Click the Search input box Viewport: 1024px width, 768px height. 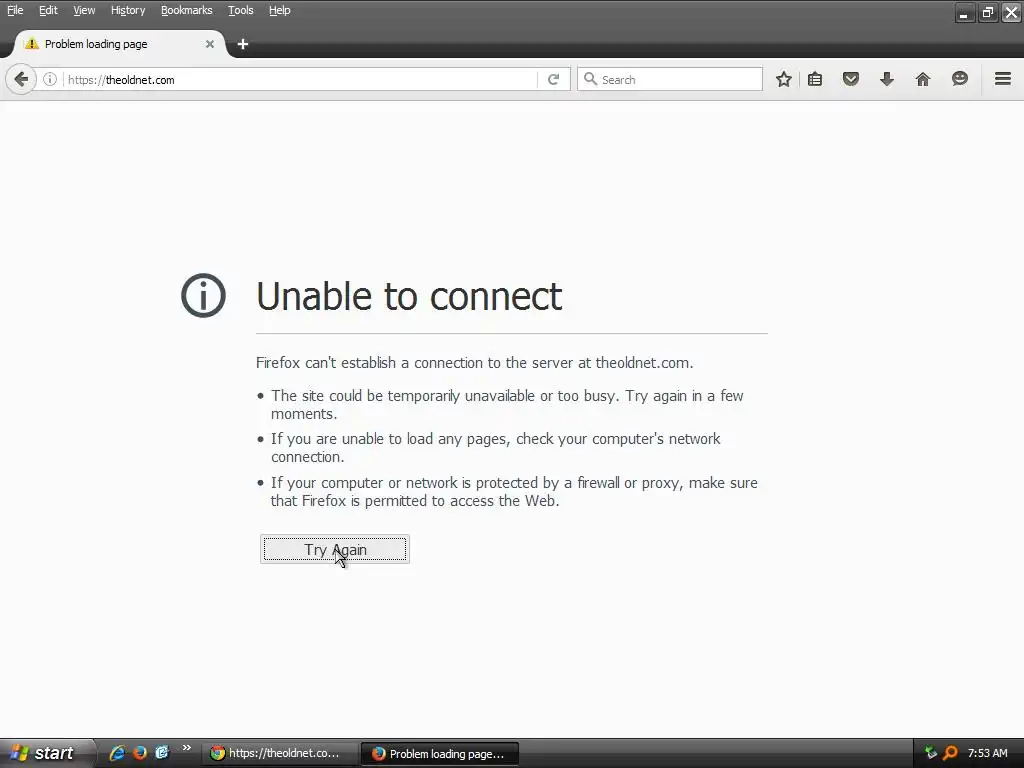(670, 80)
